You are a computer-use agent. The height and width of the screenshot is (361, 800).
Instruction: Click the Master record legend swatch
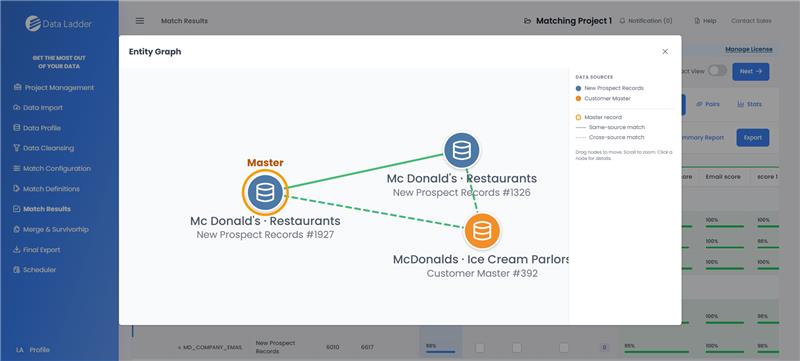(578, 117)
